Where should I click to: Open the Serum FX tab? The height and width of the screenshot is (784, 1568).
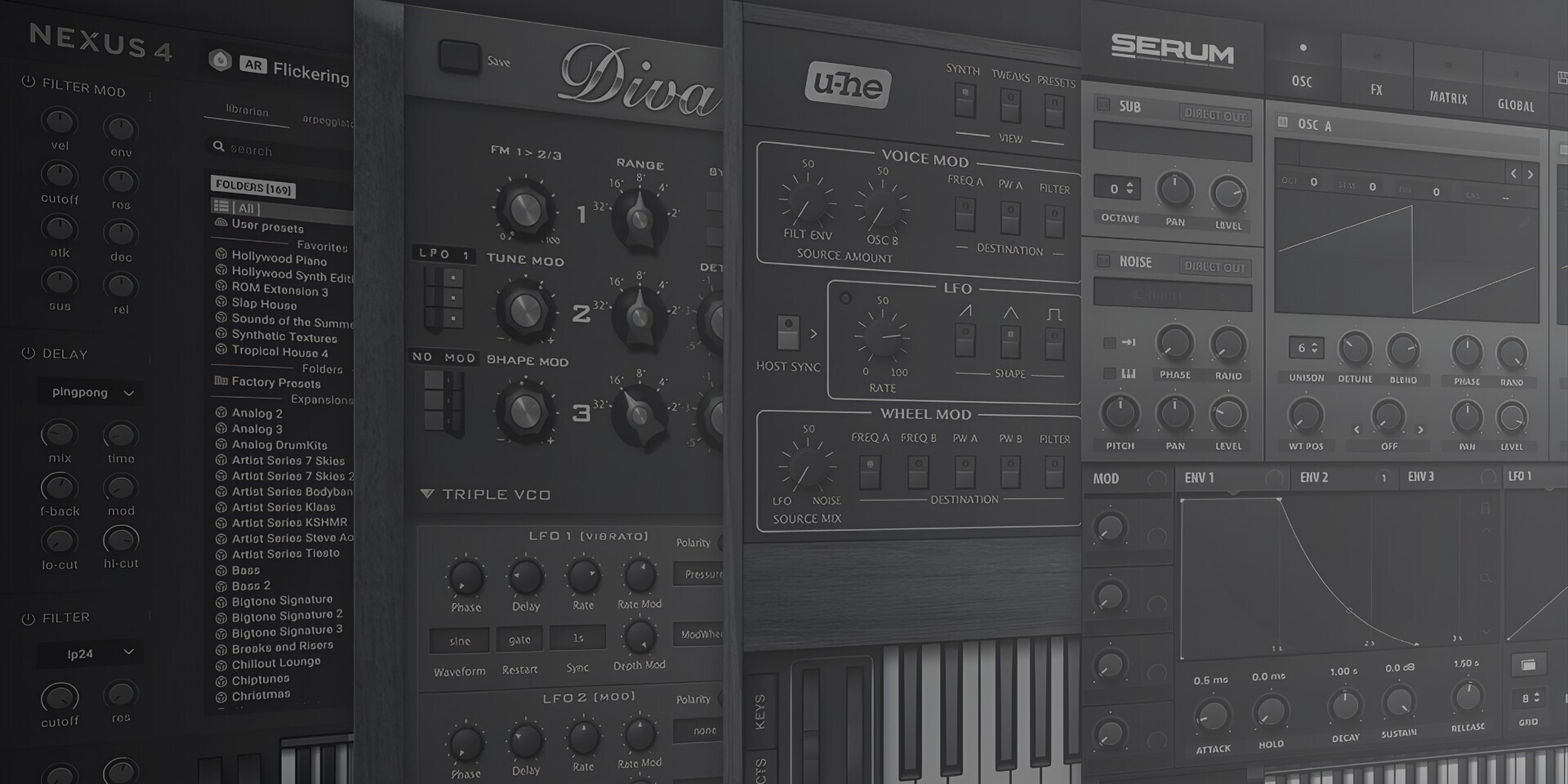[1377, 73]
